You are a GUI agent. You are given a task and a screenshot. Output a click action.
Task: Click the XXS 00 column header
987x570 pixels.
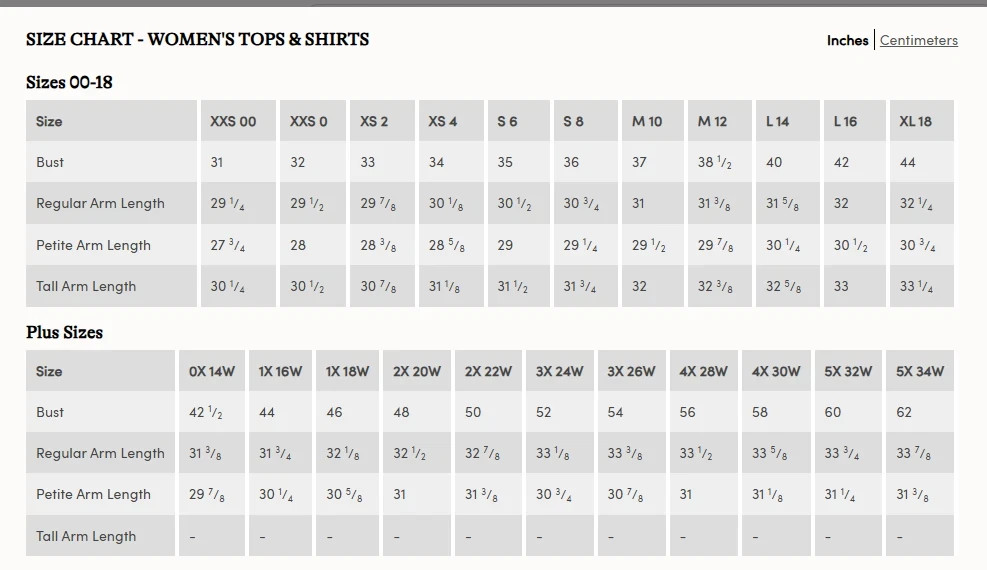click(x=233, y=121)
